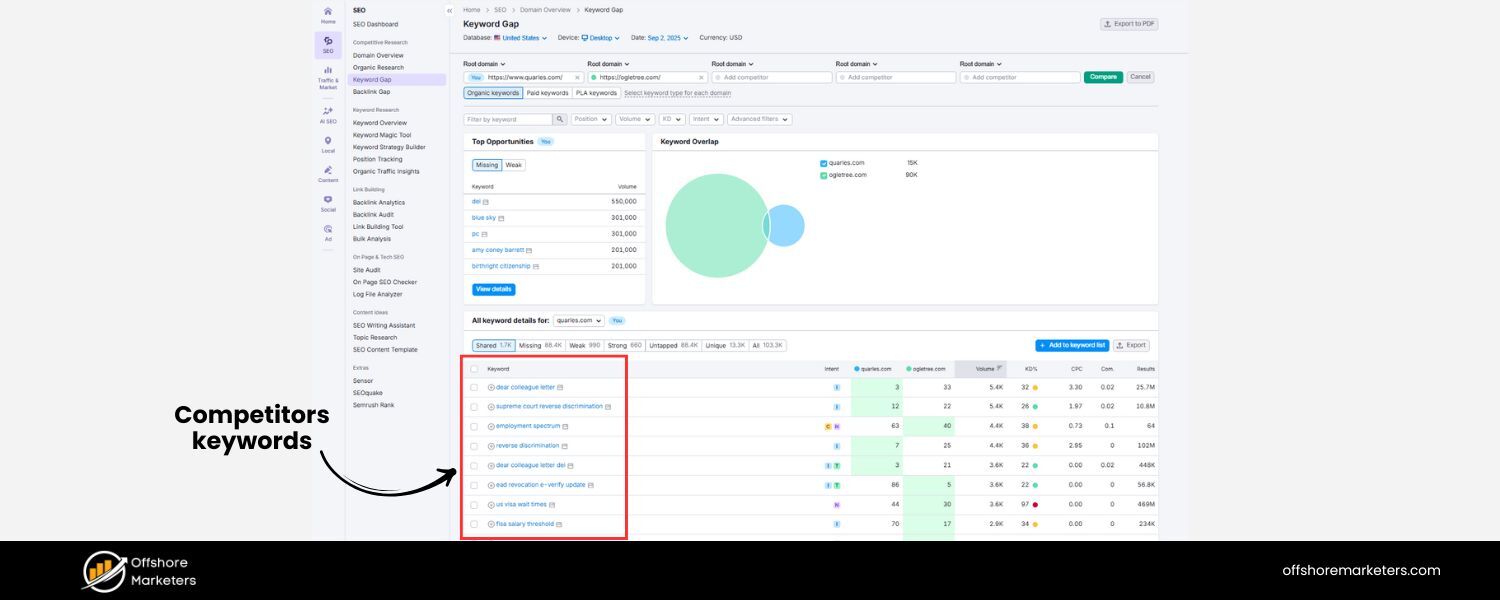Click the Filter by keyword input field
Viewport: 1500px width, 600px height.
(505, 118)
